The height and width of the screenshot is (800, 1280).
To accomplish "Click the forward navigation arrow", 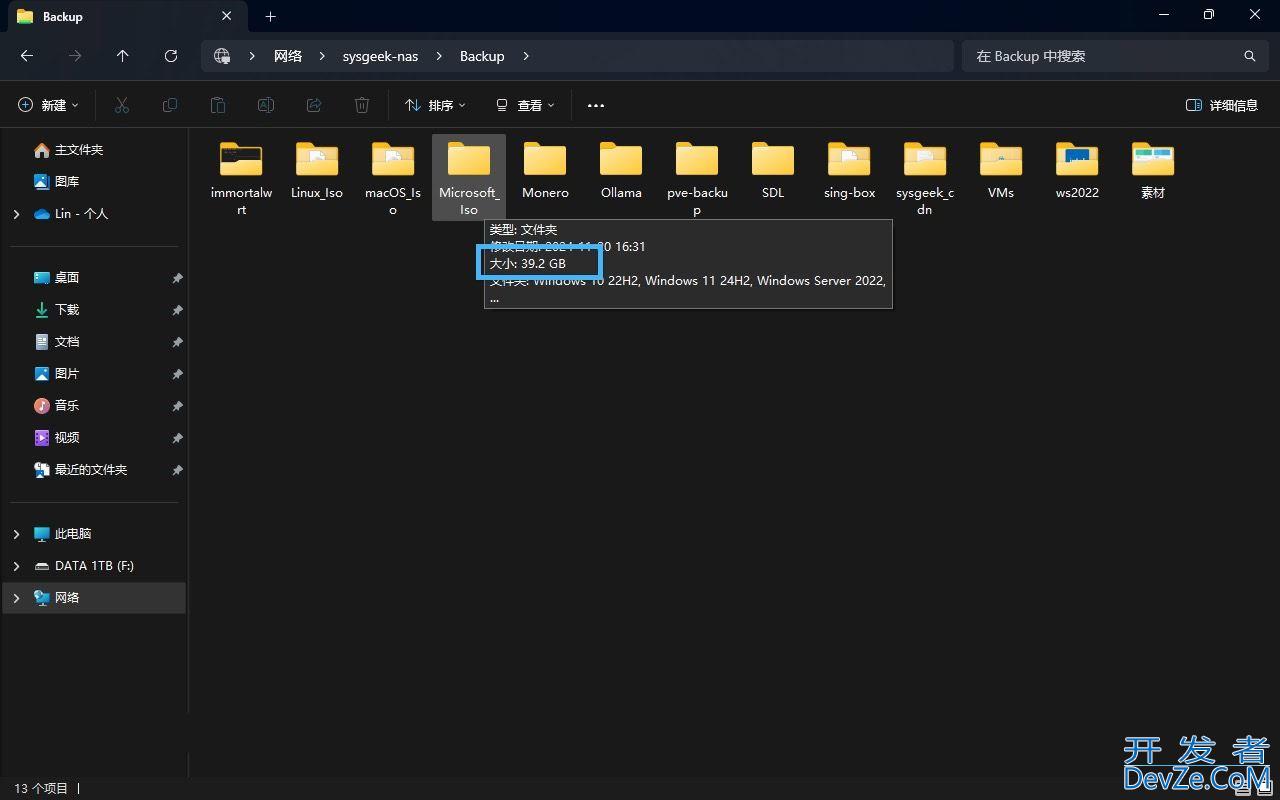I will (x=75, y=56).
